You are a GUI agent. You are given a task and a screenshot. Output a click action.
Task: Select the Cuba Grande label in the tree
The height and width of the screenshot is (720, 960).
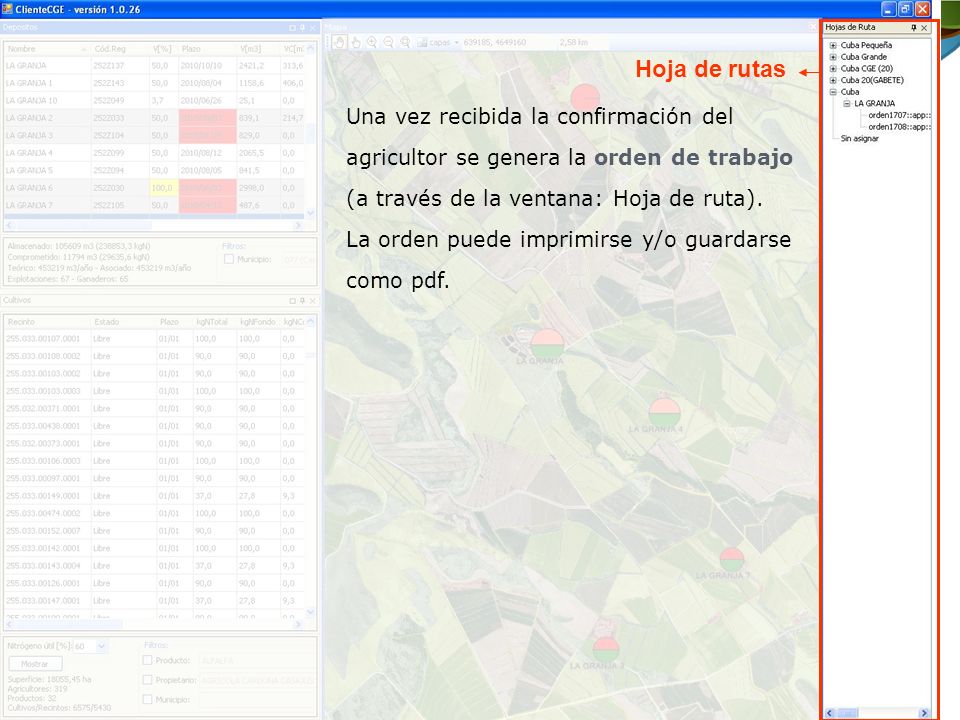[x=863, y=57]
